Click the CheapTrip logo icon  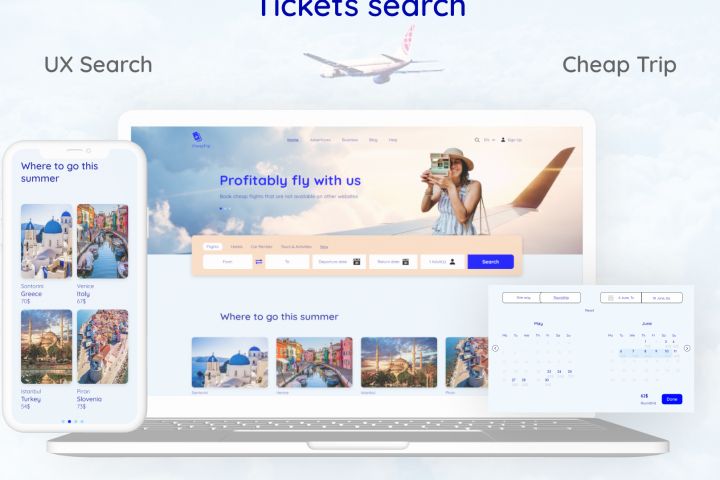(x=197, y=136)
